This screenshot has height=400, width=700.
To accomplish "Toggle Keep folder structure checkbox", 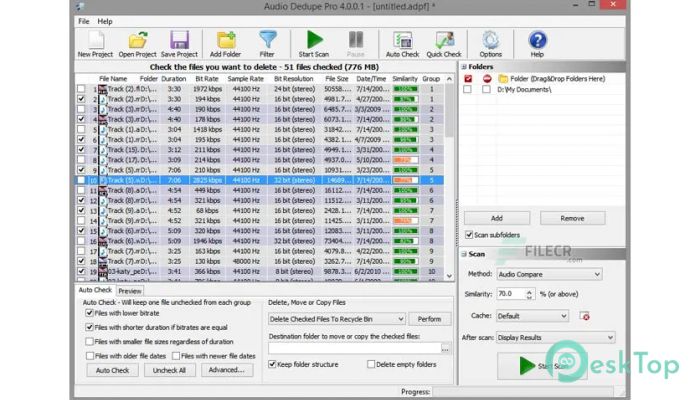I will click(272, 364).
